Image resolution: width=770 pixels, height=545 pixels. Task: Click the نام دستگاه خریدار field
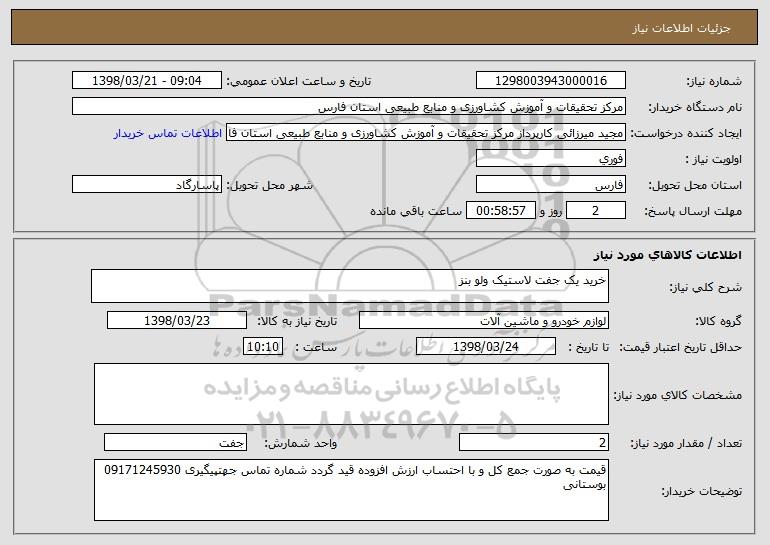349,107
